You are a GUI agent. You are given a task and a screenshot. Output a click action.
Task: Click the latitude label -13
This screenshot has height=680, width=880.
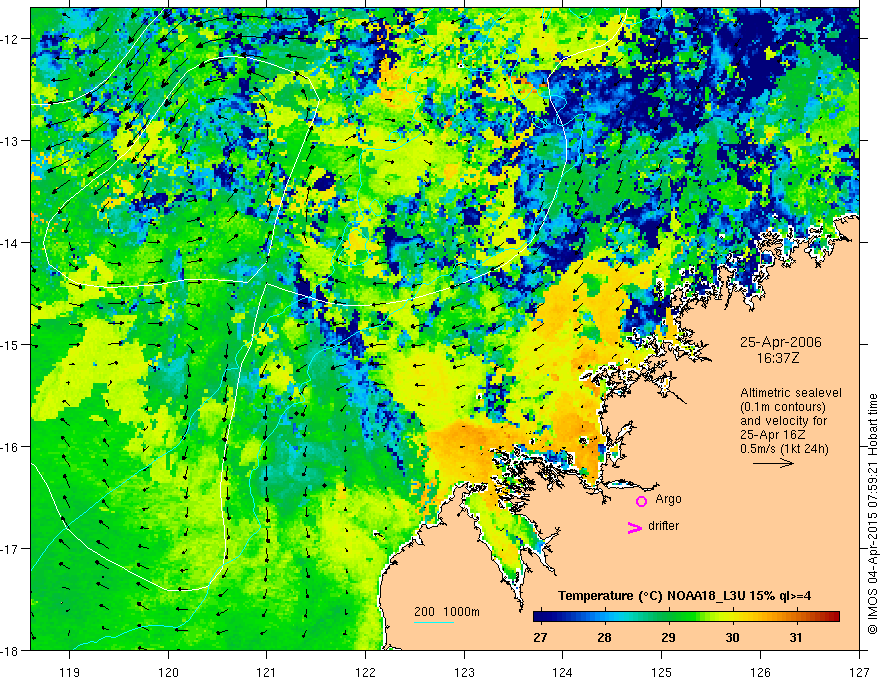(x=11, y=141)
